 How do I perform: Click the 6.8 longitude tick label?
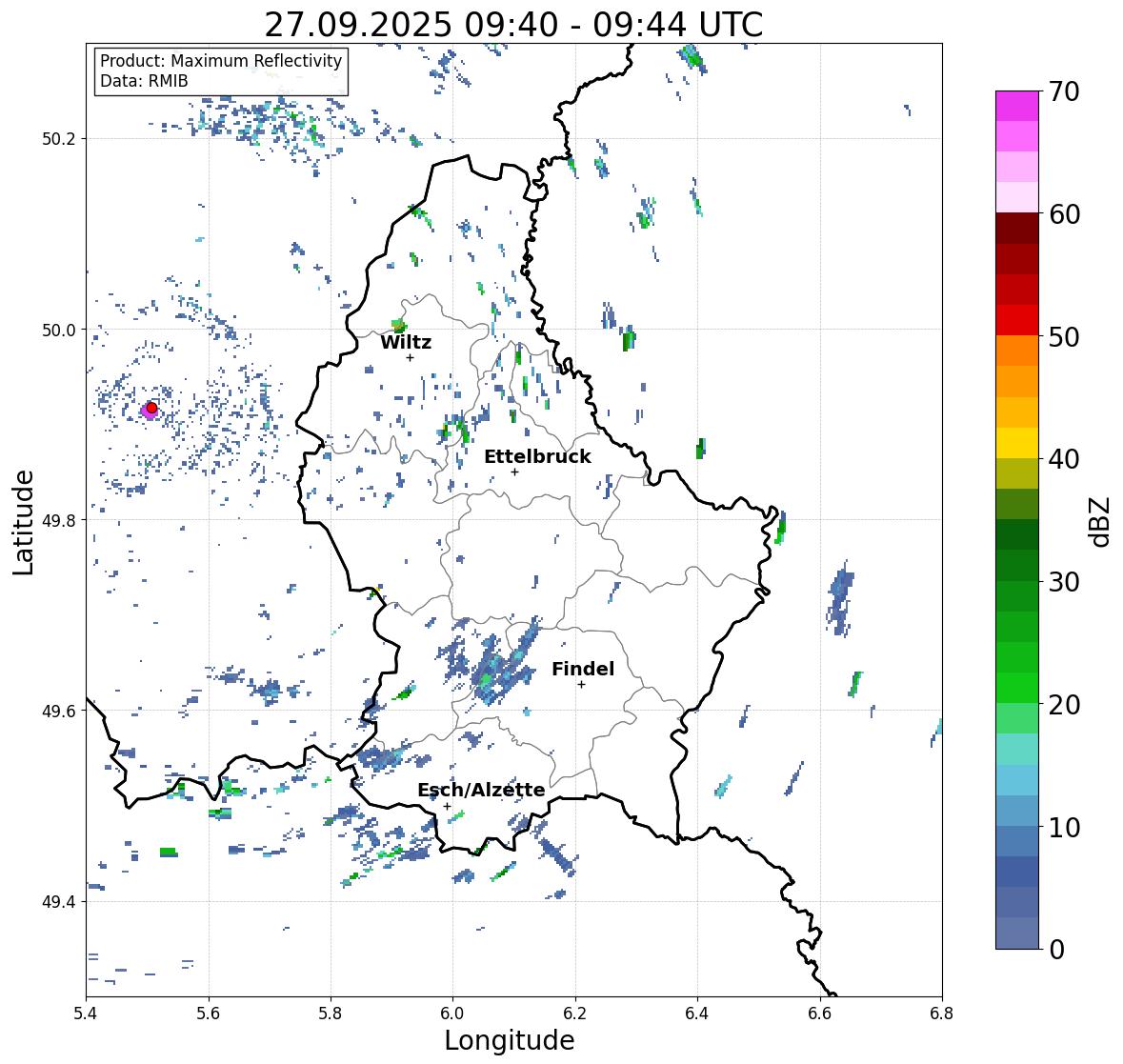[942, 1014]
